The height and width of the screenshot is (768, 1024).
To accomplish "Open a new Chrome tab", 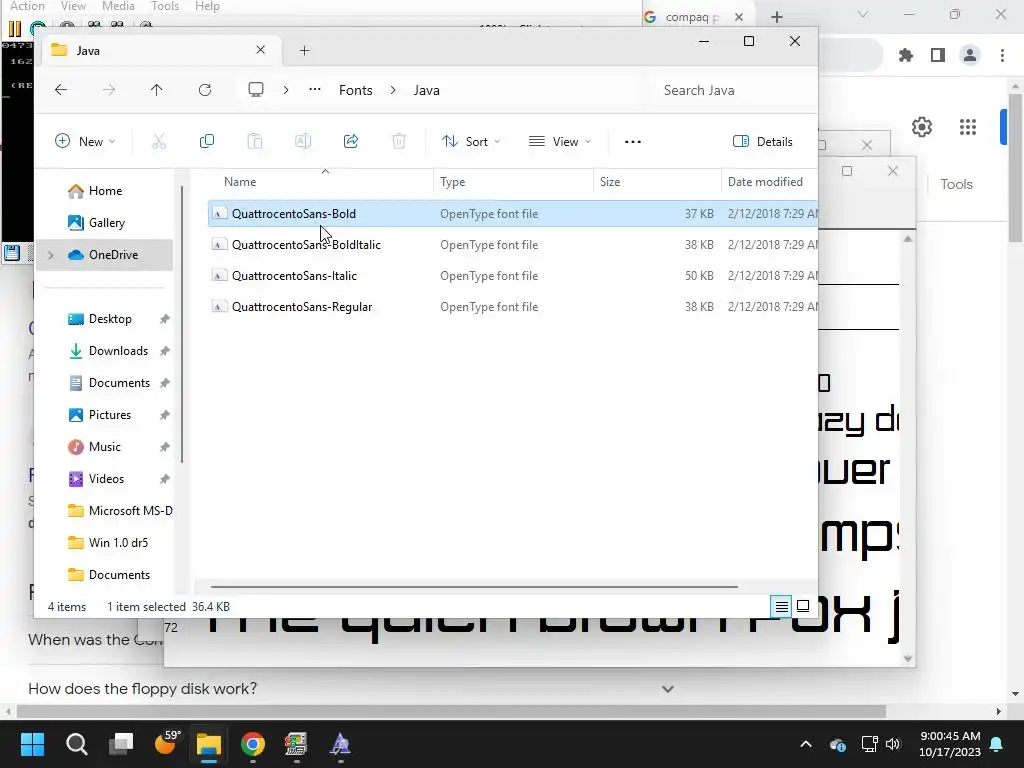I will pyautogui.click(x=776, y=17).
